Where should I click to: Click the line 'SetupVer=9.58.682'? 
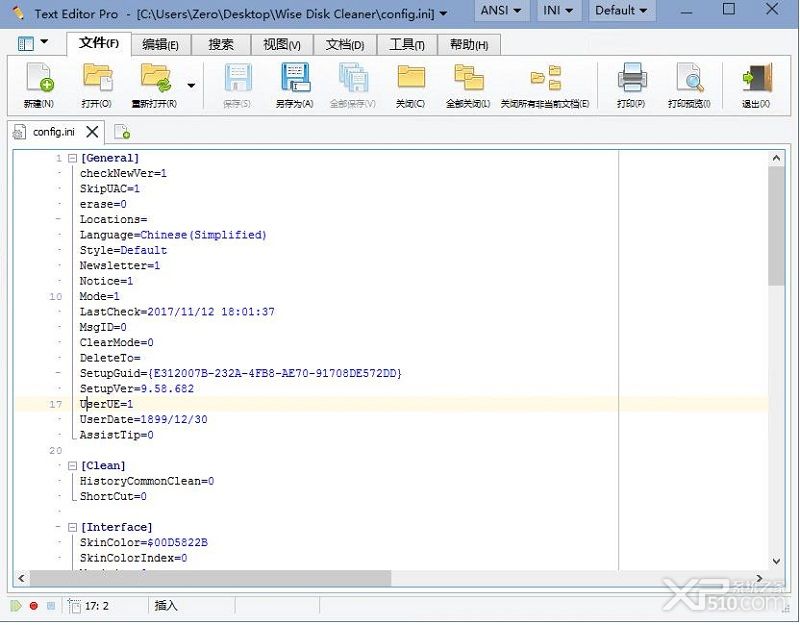point(137,389)
